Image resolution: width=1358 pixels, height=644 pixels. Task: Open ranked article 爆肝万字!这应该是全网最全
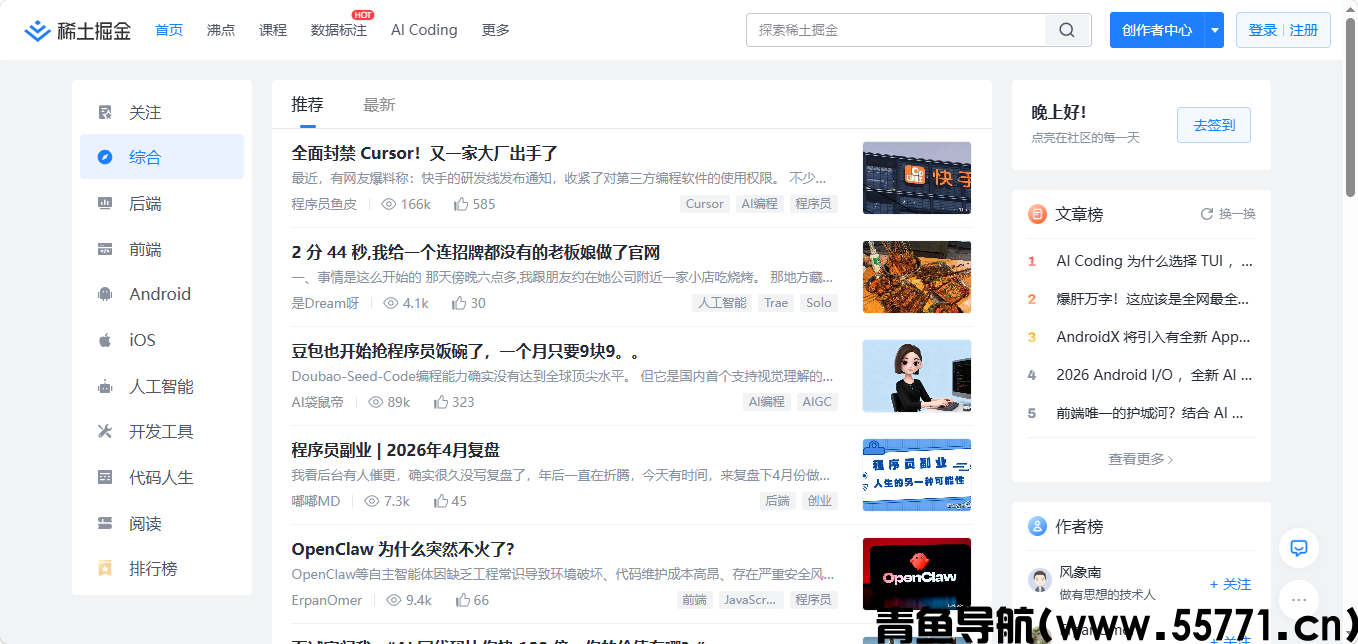[1153, 299]
